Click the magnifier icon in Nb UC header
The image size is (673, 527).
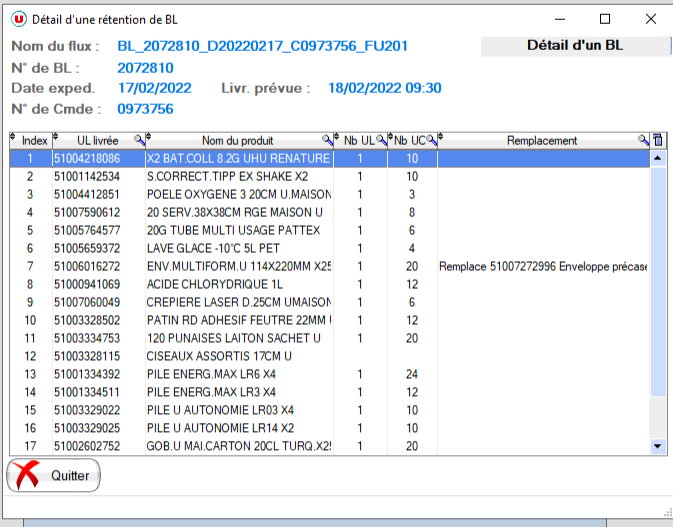pos(431,141)
